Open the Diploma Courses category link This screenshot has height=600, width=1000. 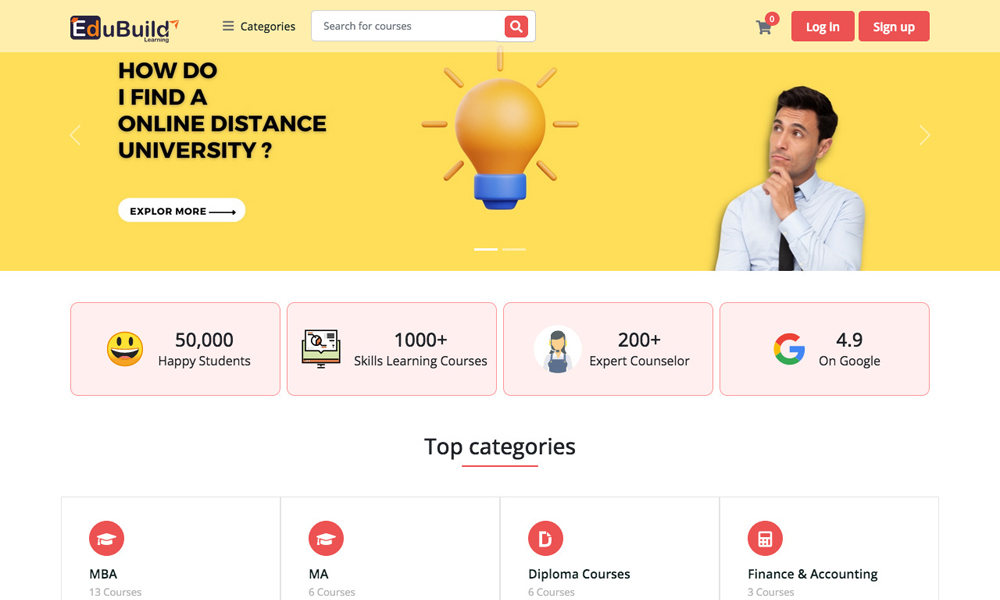coord(578,574)
